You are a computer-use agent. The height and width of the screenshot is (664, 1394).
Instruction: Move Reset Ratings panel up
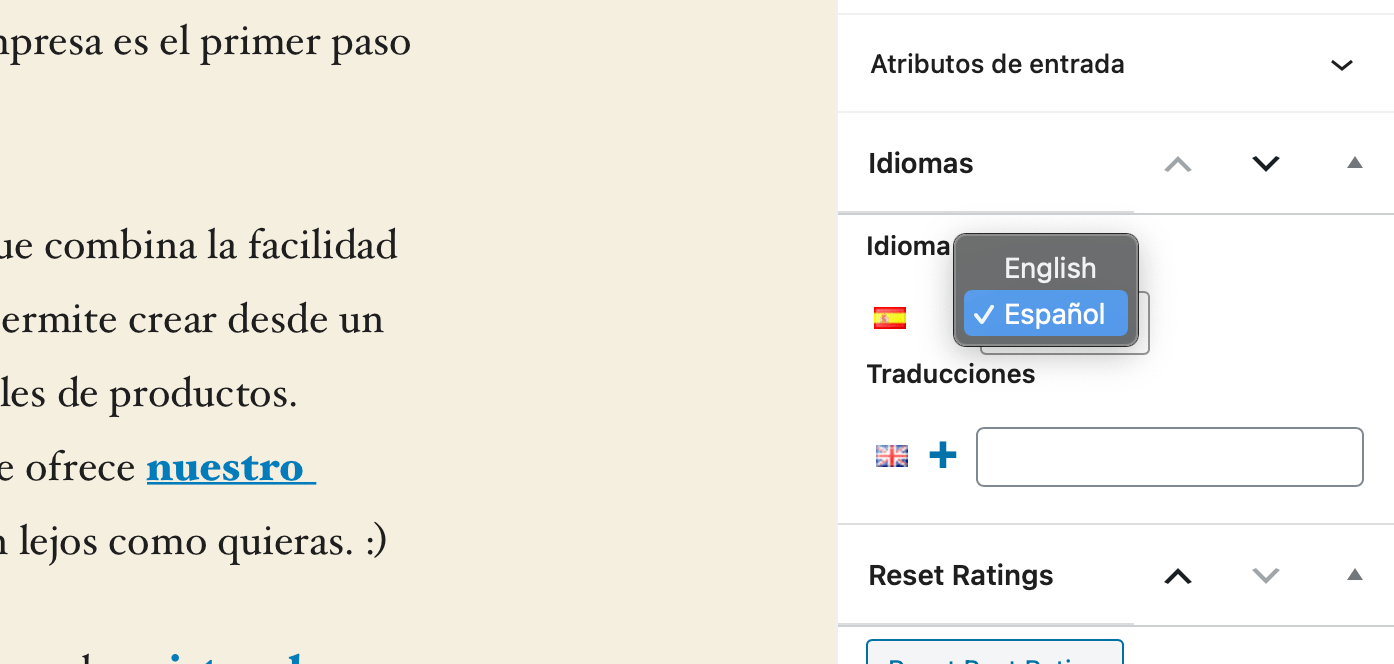coord(1178,576)
